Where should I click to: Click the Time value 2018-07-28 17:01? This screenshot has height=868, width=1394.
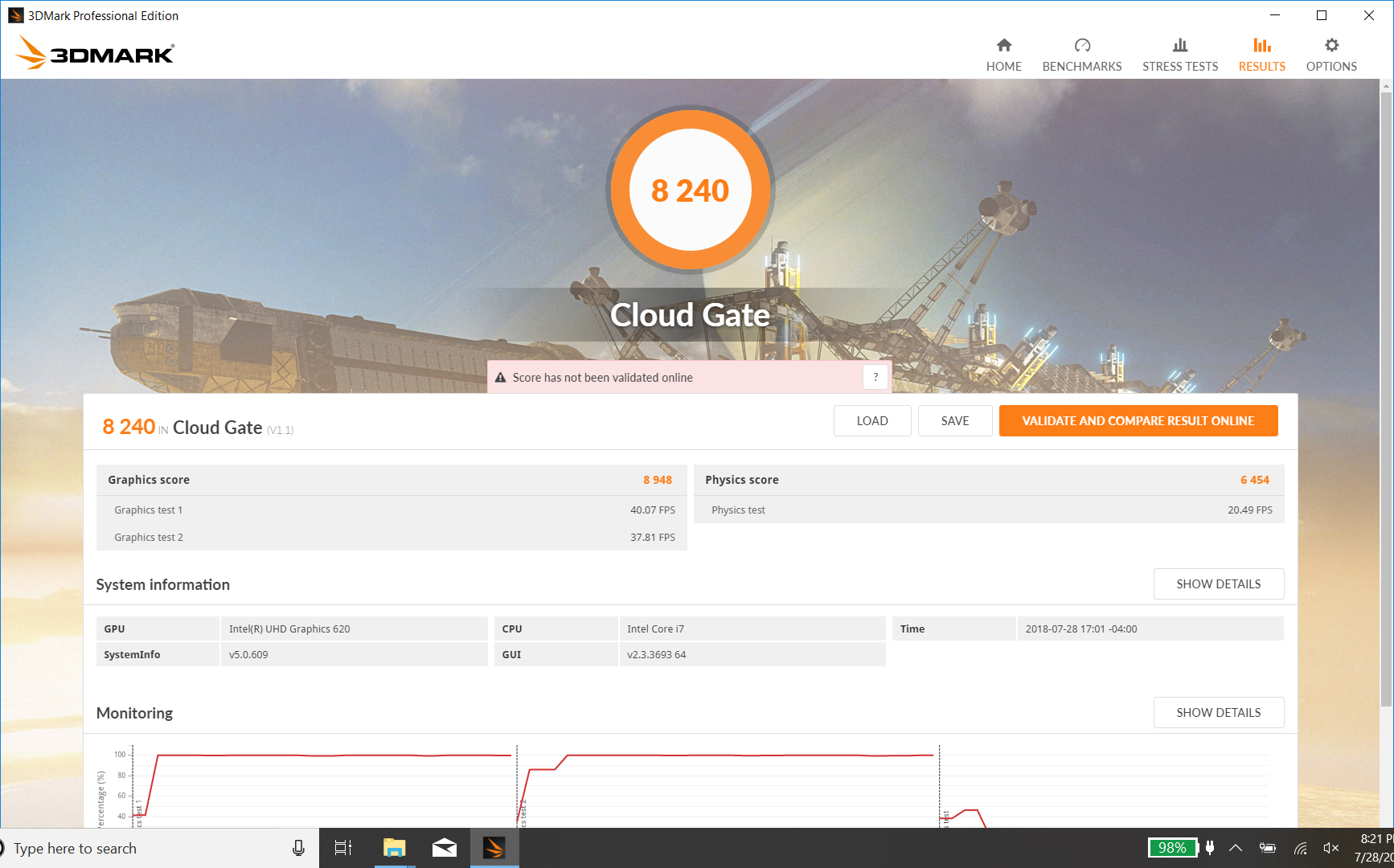1081,629
